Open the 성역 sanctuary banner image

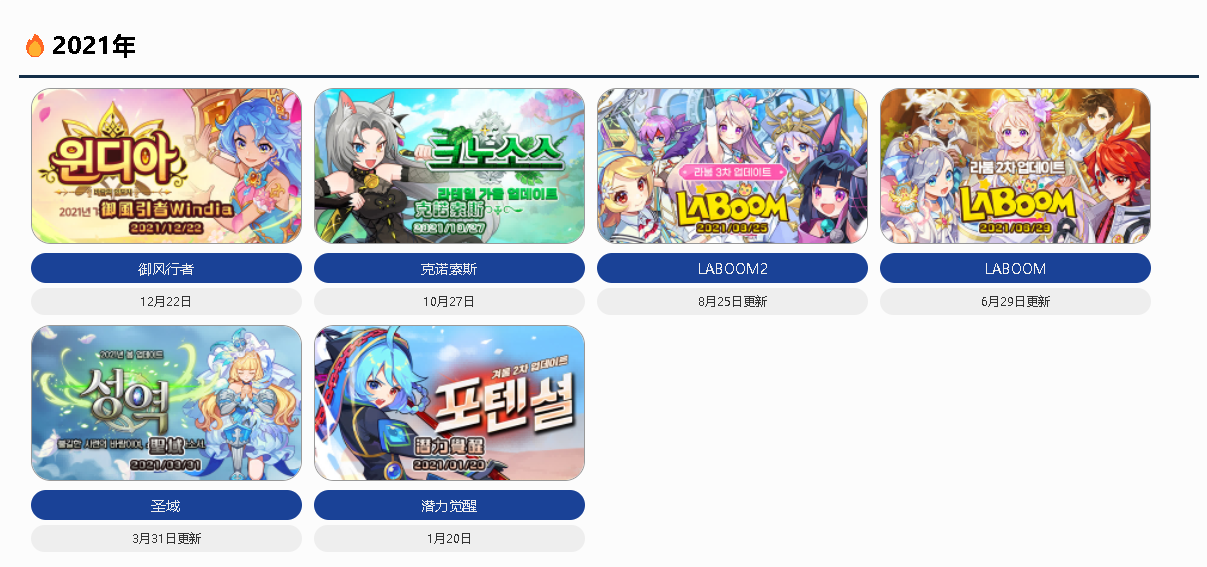pyautogui.click(x=166, y=403)
